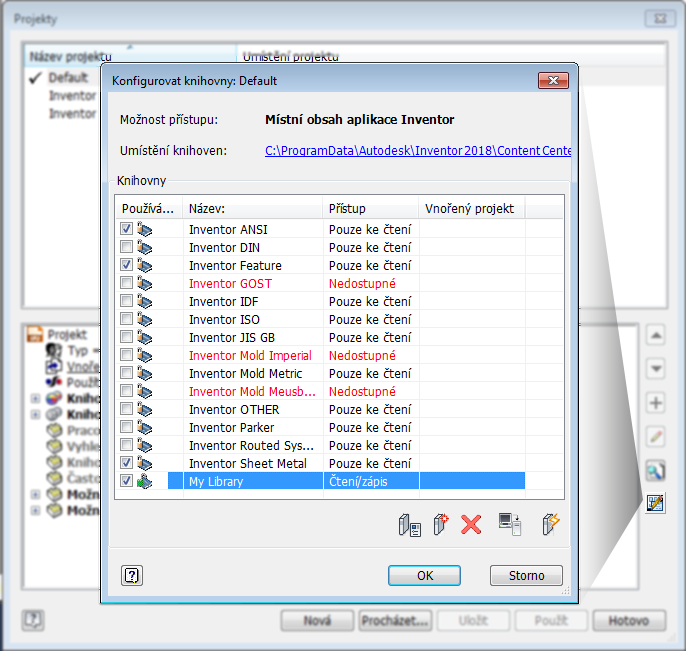Uncheck the Inventor Sheet Metal checkbox
Screen dimensions: 686x651
coord(126,462)
